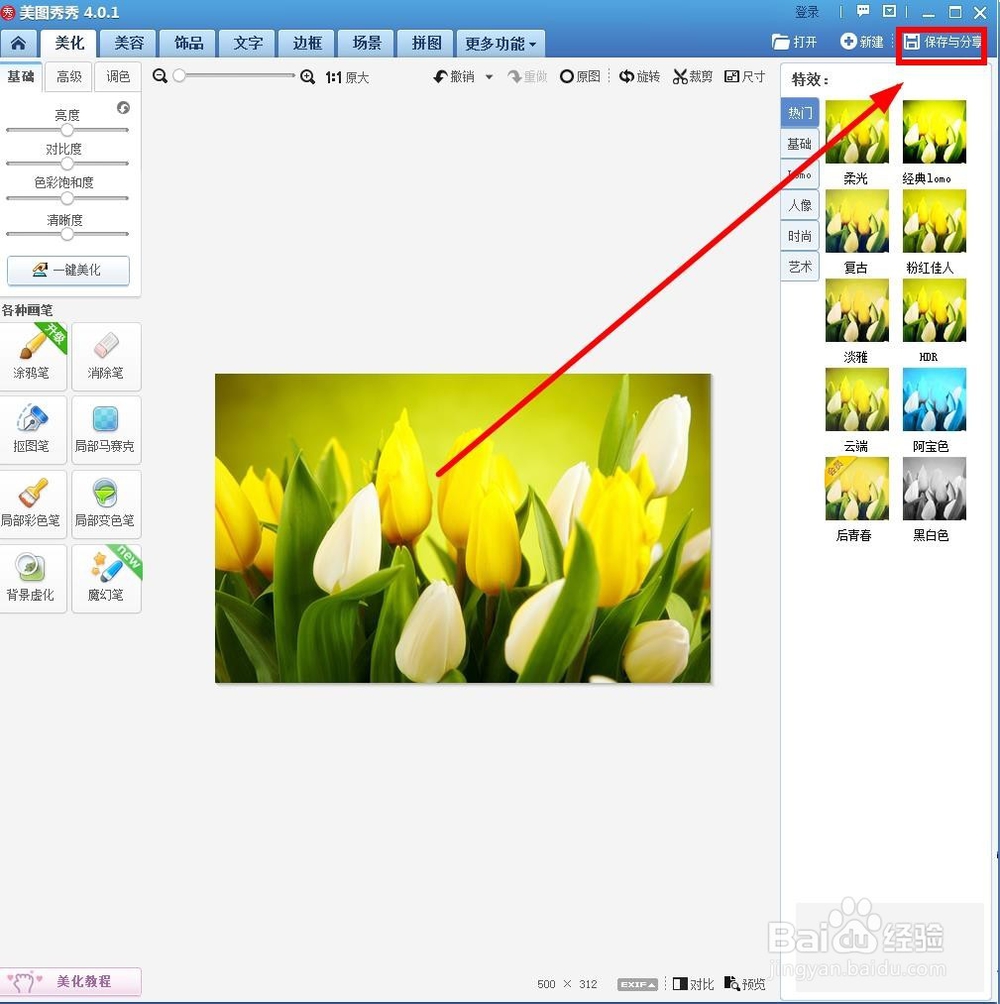This screenshot has height=1004, width=1000.
Task: Open the 撤销 history dropdown arrow
Action: 489,77
